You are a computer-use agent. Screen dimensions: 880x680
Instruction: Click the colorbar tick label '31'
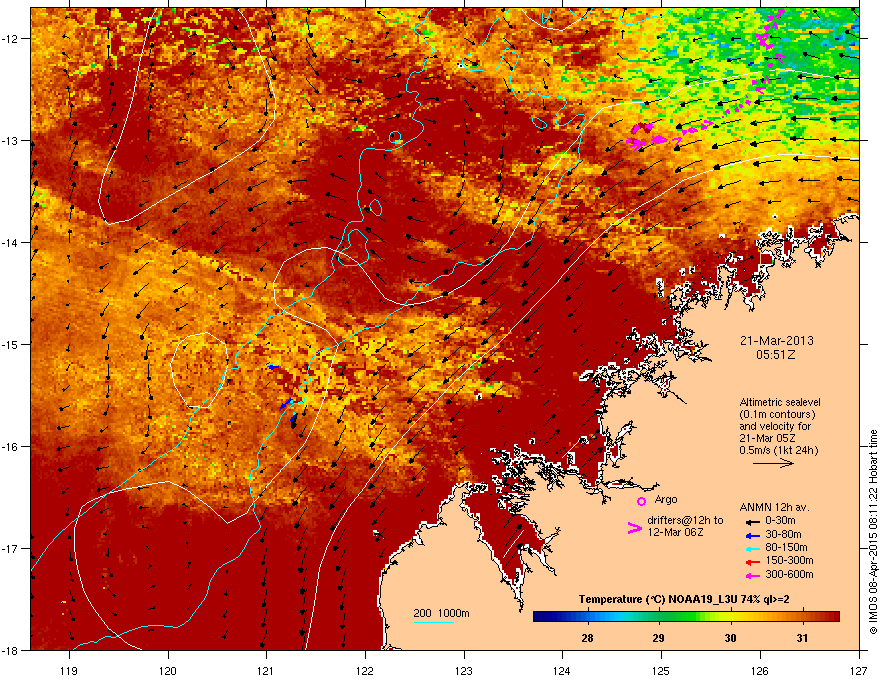pos(803,638)
